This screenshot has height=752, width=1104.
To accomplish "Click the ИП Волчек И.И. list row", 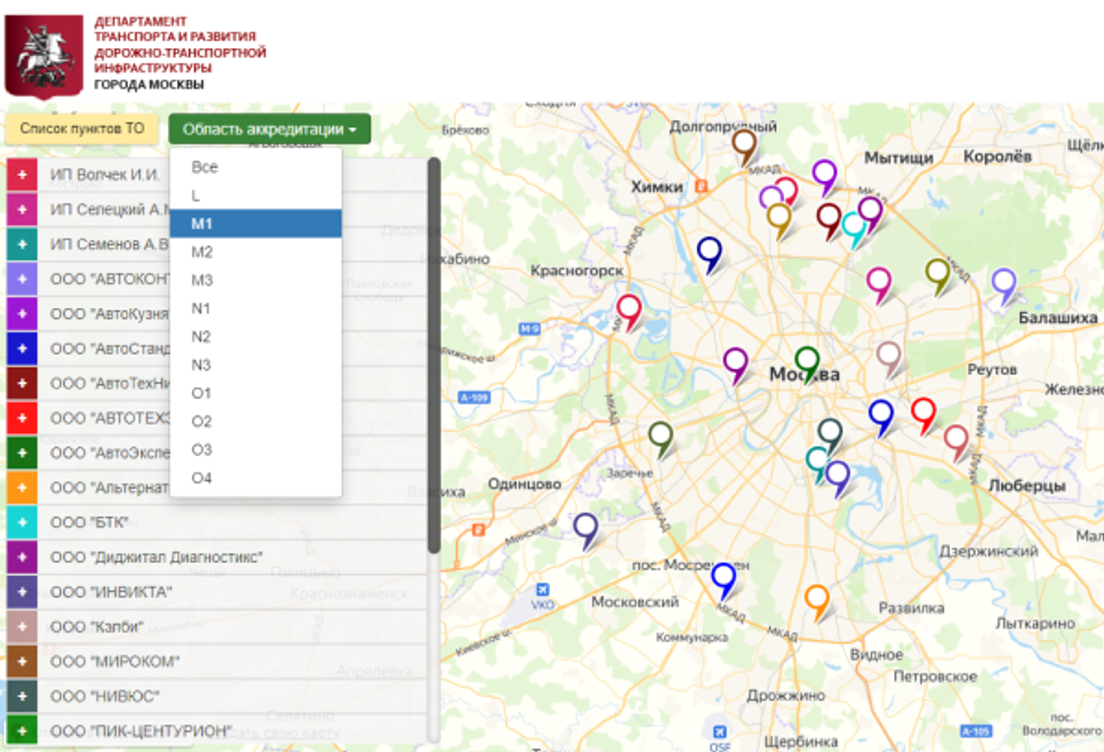I will point(217,175).
